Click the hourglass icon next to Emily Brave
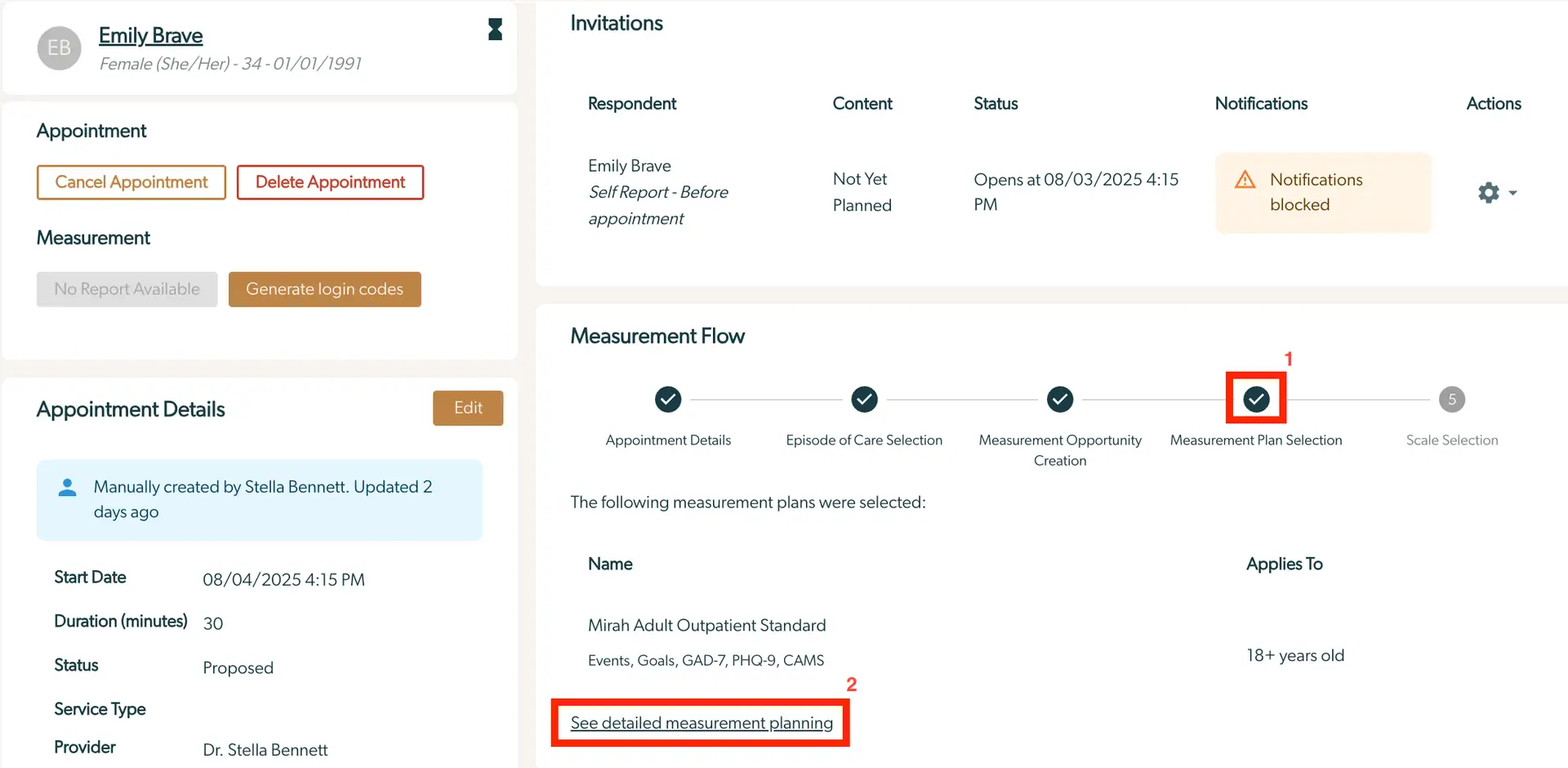The image size is (1568, 768). [495, 29]
